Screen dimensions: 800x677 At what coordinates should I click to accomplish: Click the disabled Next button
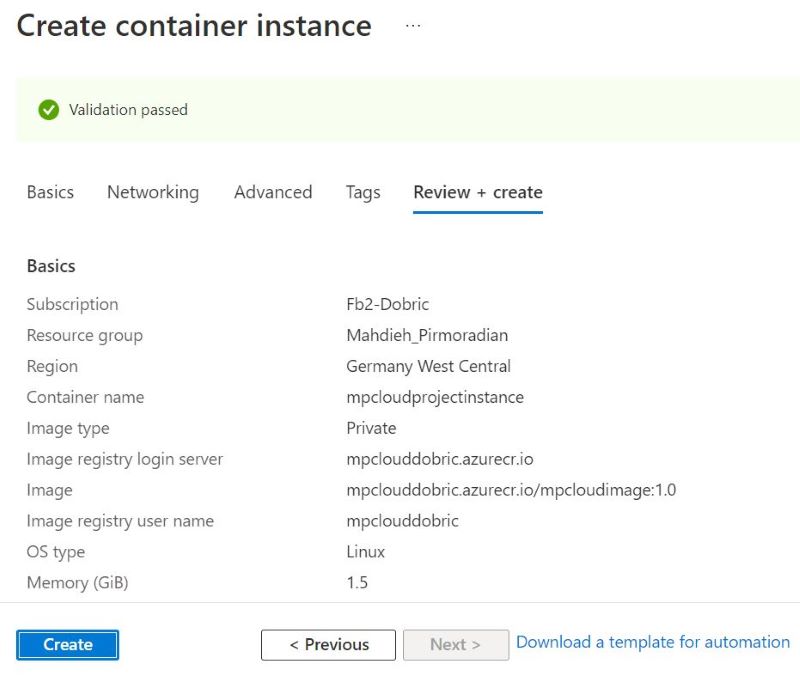455,644
